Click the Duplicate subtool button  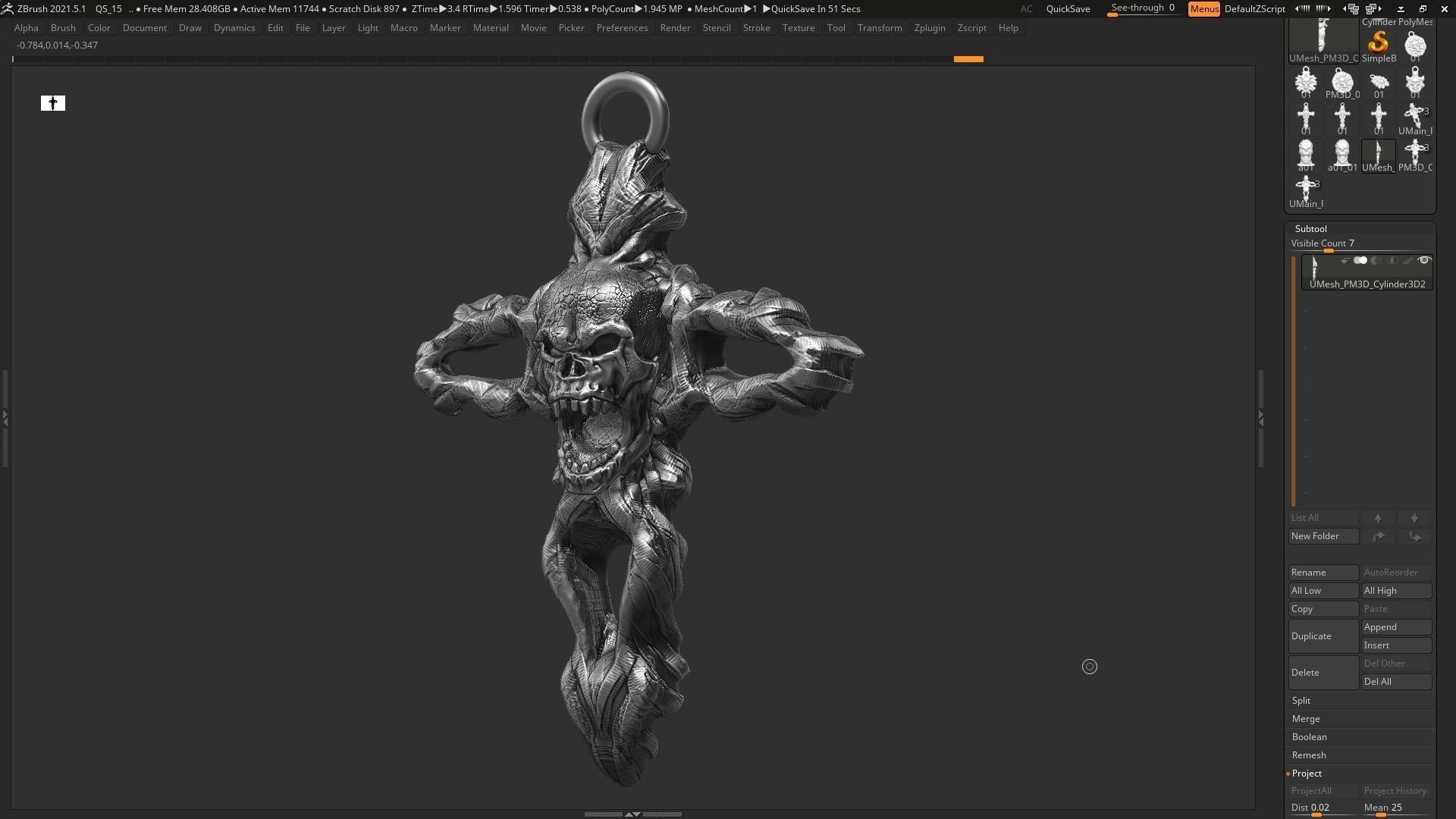pyautogui.click(x=1323, y=636)
